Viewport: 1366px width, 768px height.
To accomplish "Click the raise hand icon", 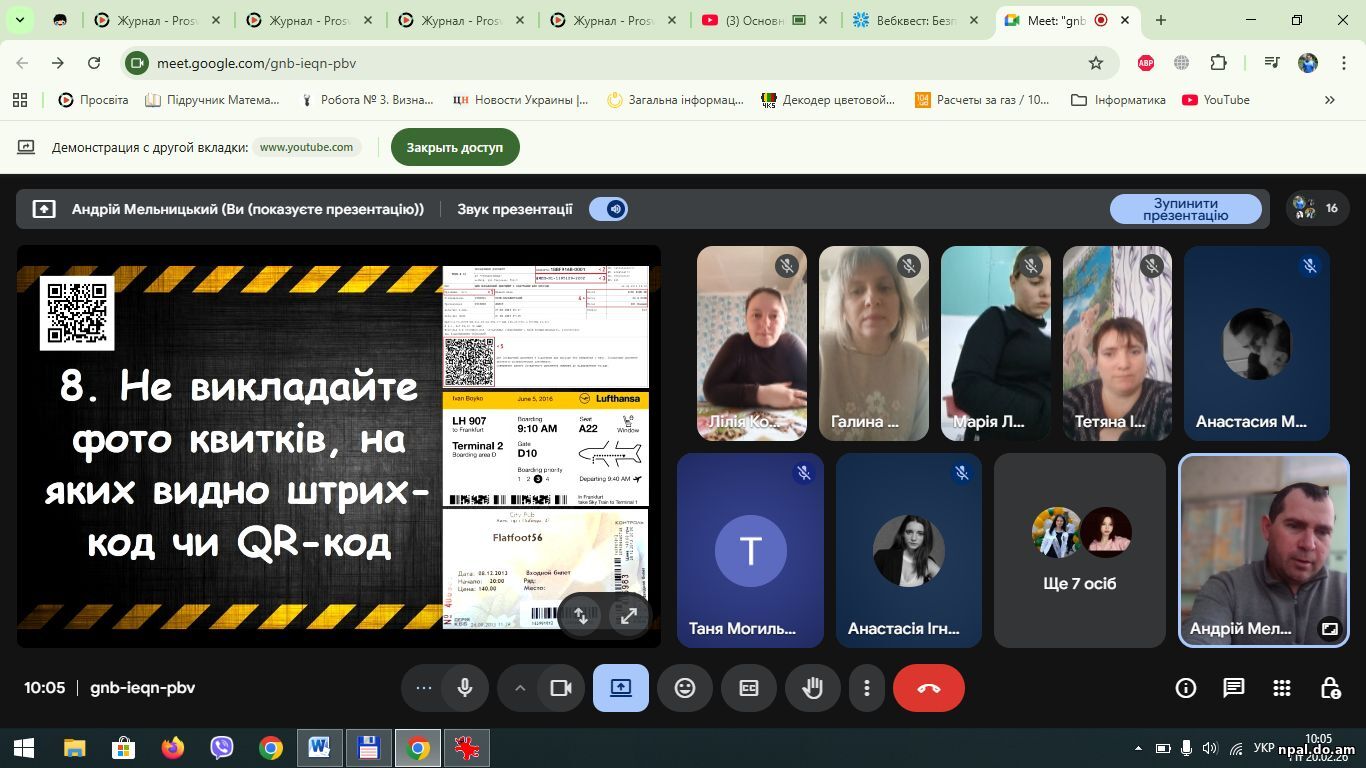I will coord(812,688).
